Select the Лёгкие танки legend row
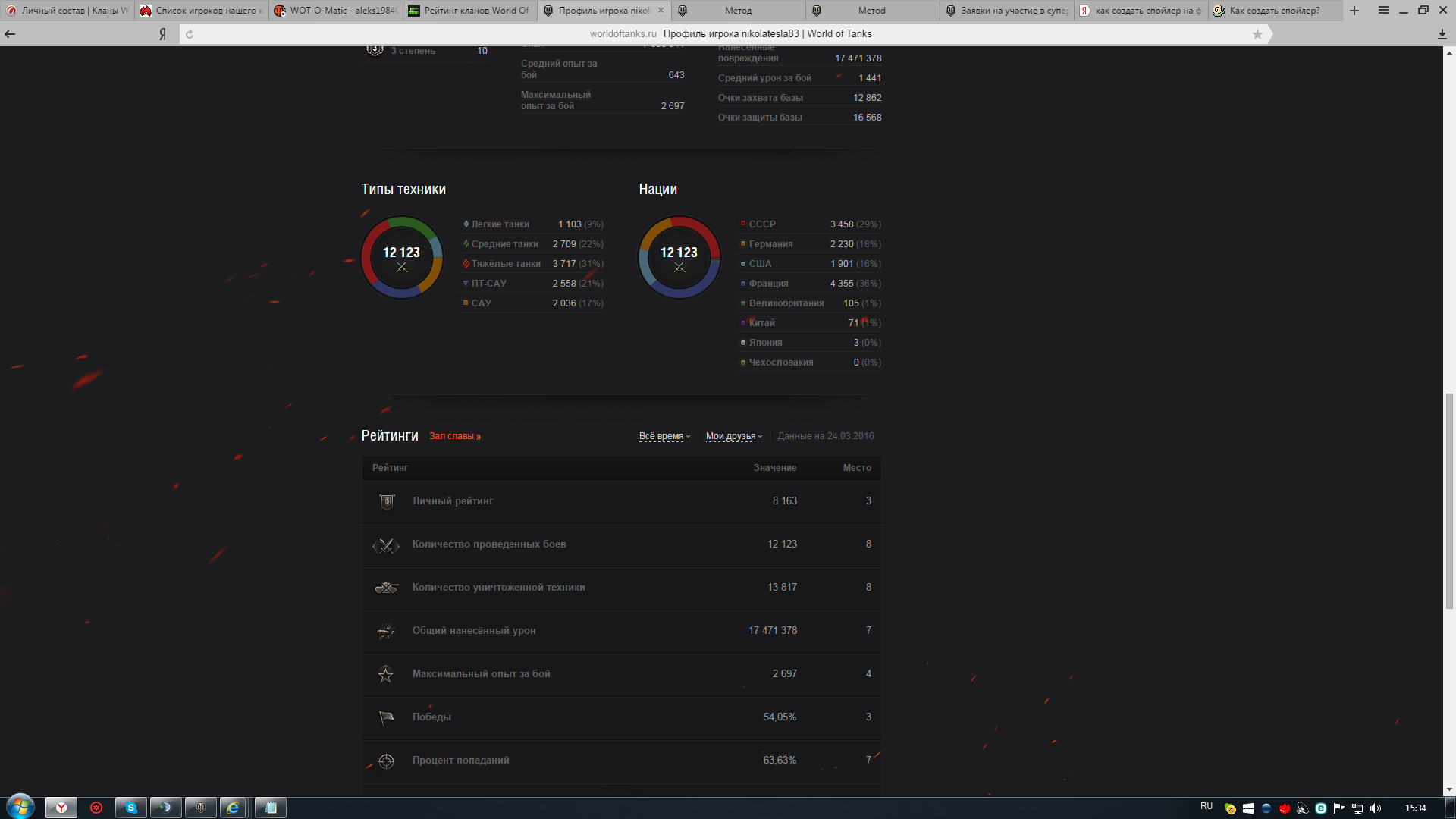Screen dimensions: 1456x819 (x=533, y=224)
